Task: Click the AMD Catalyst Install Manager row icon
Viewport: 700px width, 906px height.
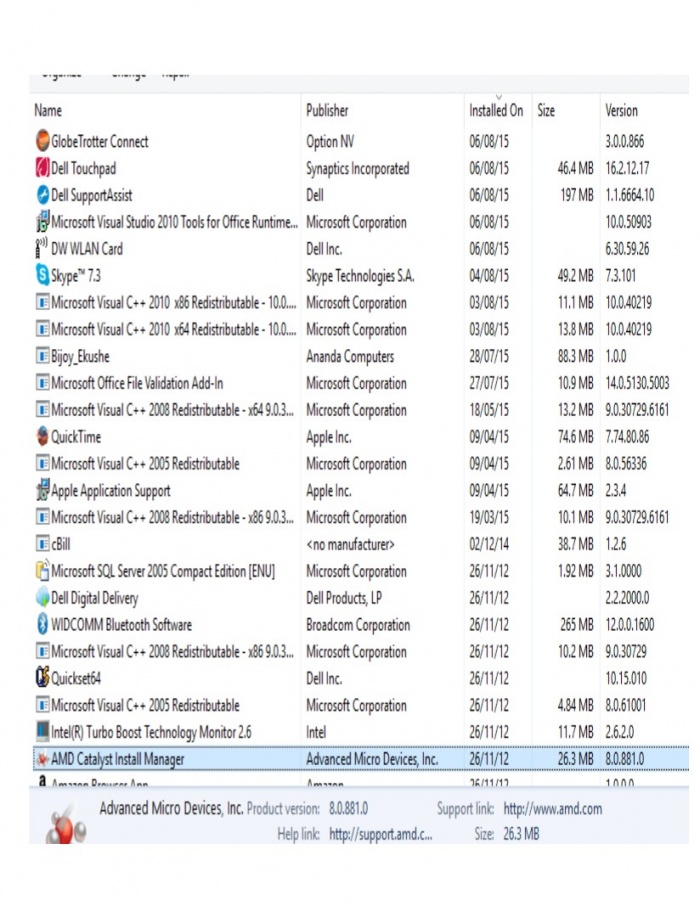Action: click(x=42, y=758)
